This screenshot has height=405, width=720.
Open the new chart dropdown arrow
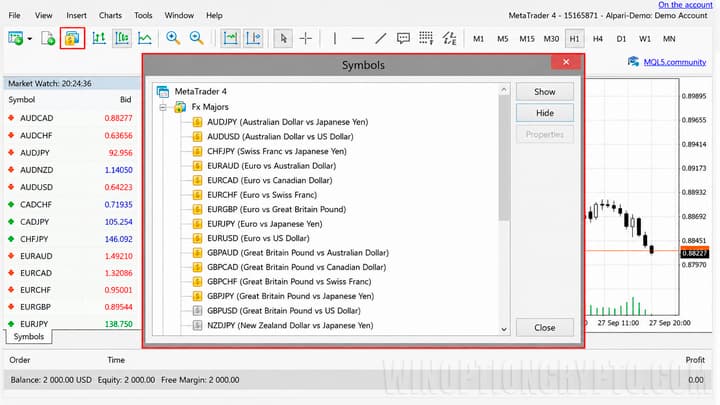[29, 39]
